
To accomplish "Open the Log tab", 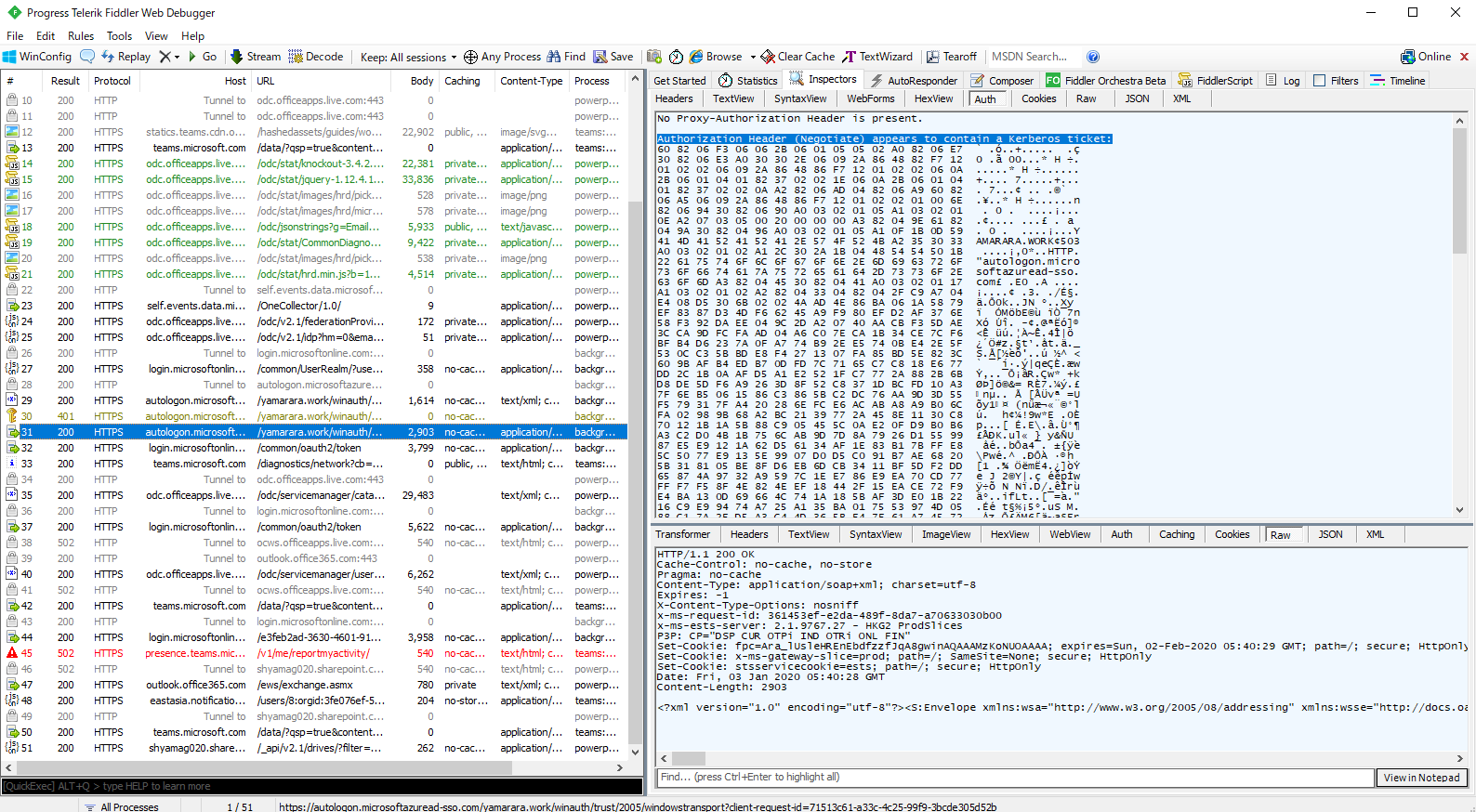I will [x=1283, y=81].
